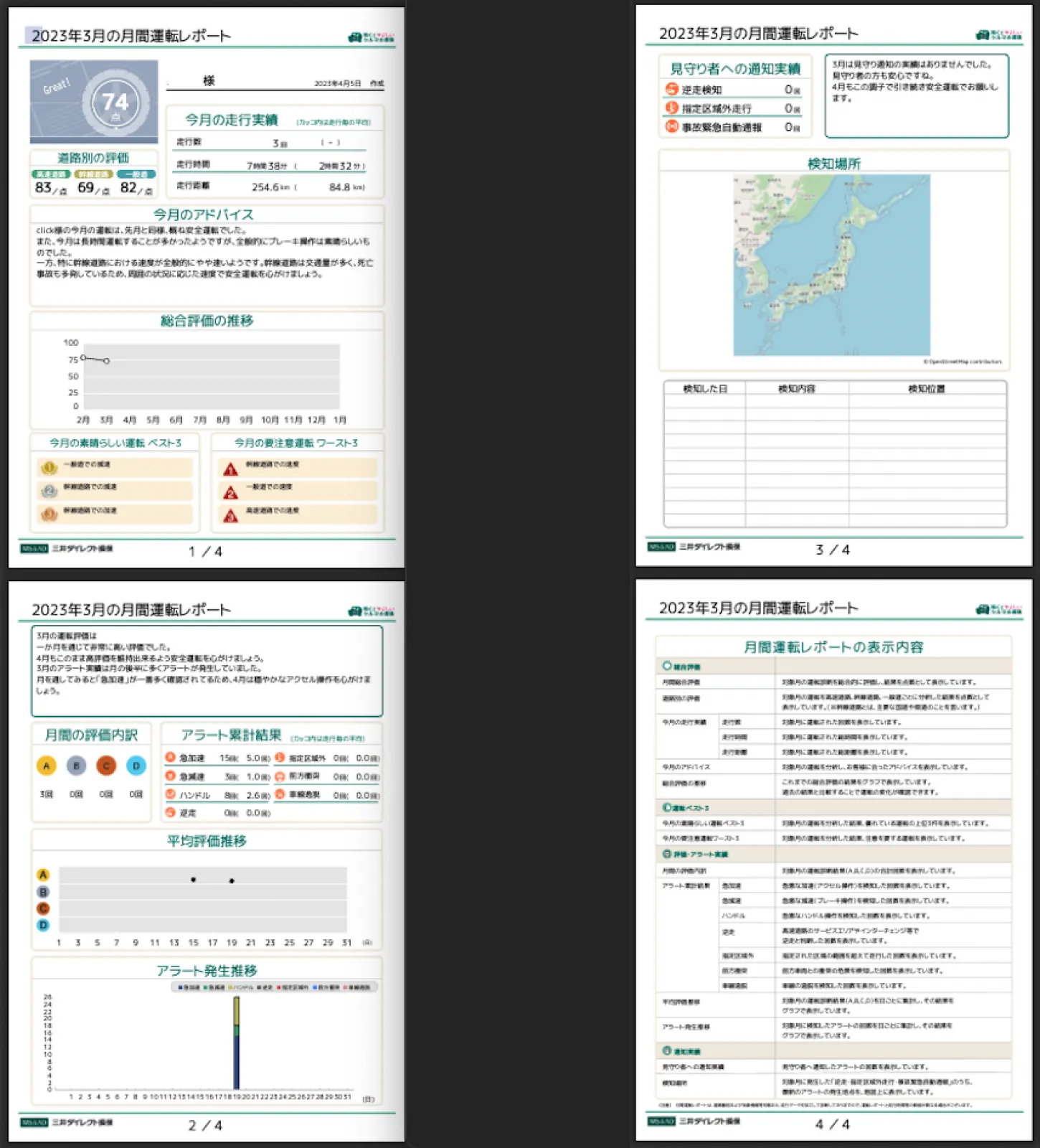Click the orange C circle in 月間の評価内訳
1040x1148 pixels.
click(106, 766)
